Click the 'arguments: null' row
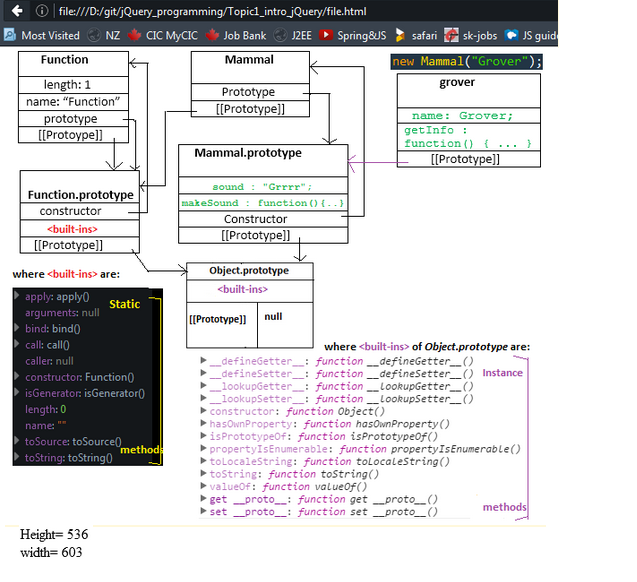Image resolution: width=637 pixels, height=582 pixels. (62, 312)
